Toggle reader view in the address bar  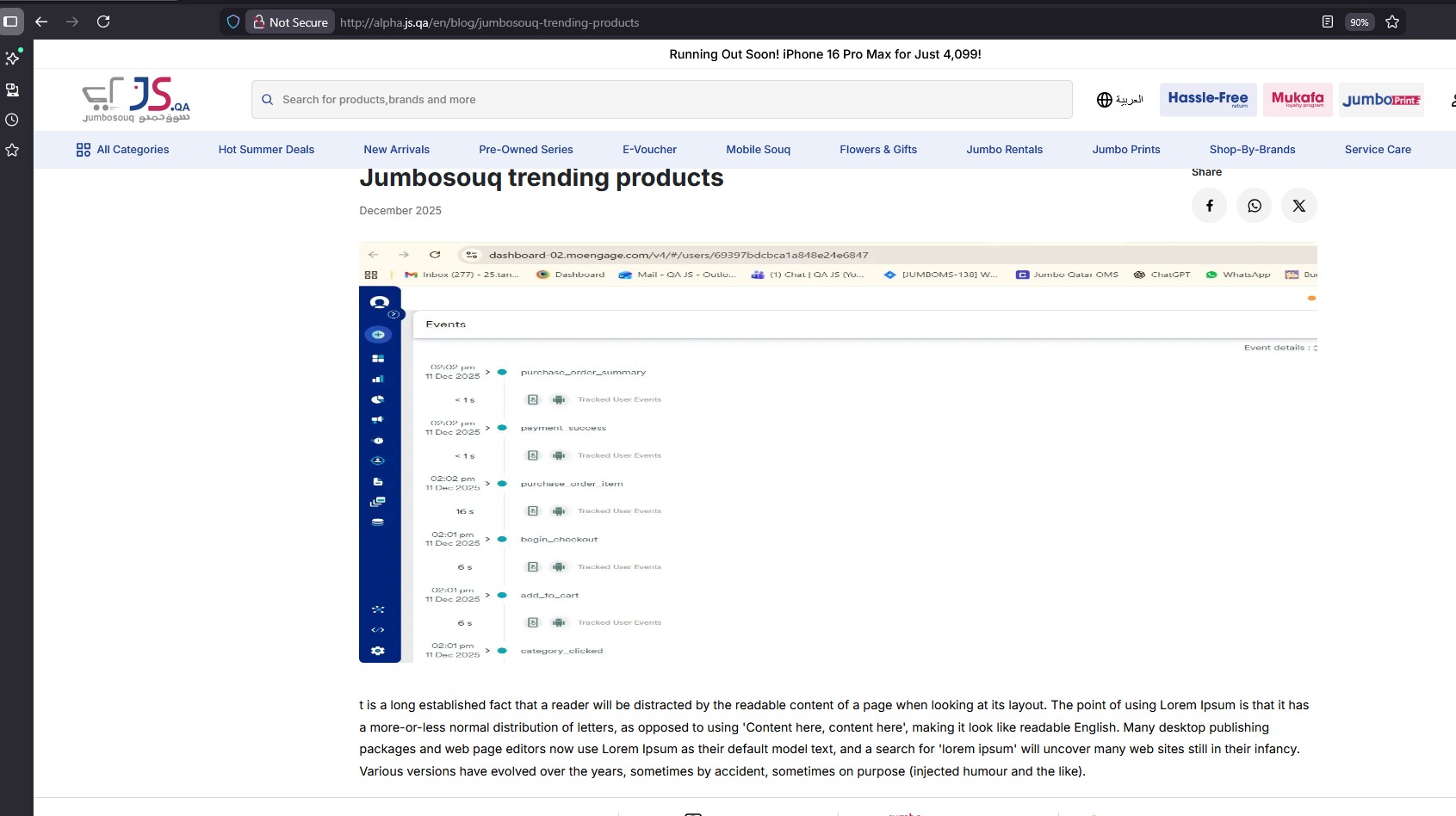1327,22
